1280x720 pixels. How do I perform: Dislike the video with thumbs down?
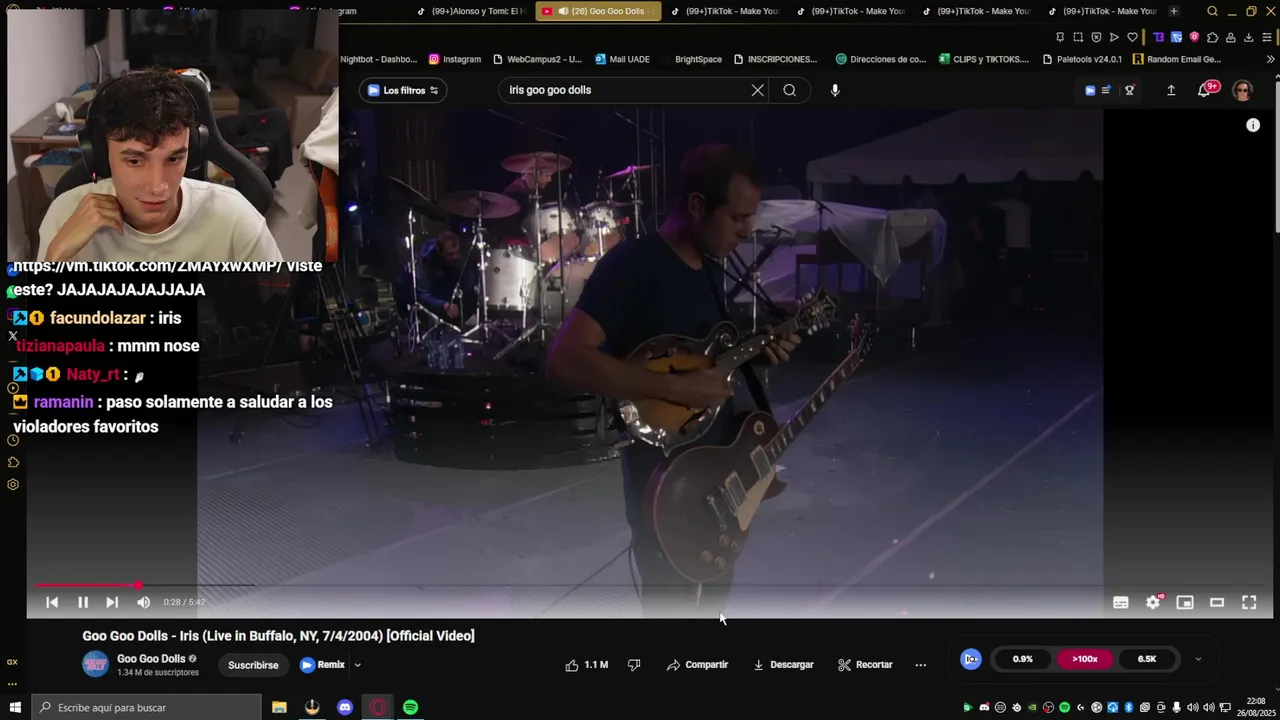pyautogui.click(x=634, y=665)
